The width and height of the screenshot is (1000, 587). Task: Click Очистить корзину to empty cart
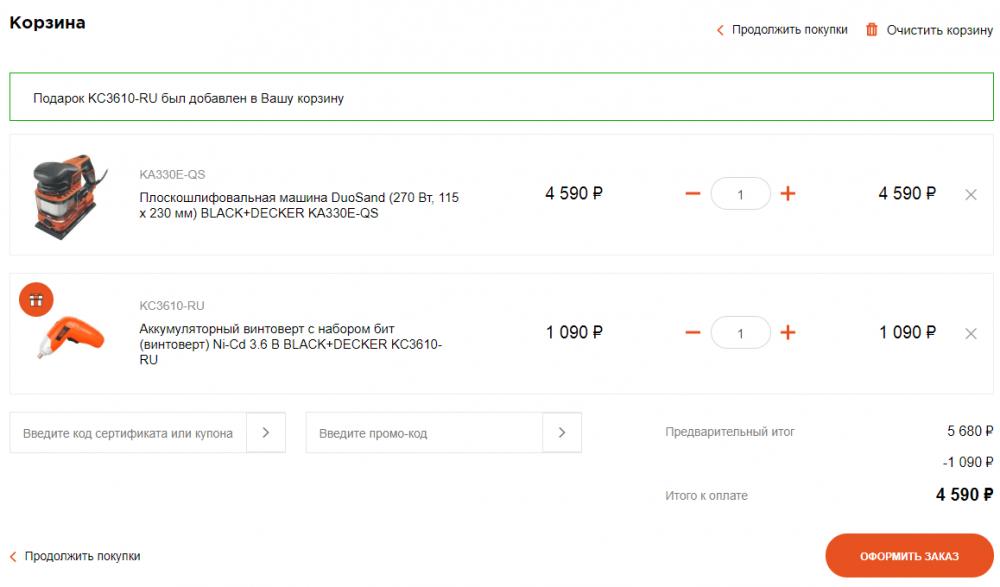click(x=939, y=30)
